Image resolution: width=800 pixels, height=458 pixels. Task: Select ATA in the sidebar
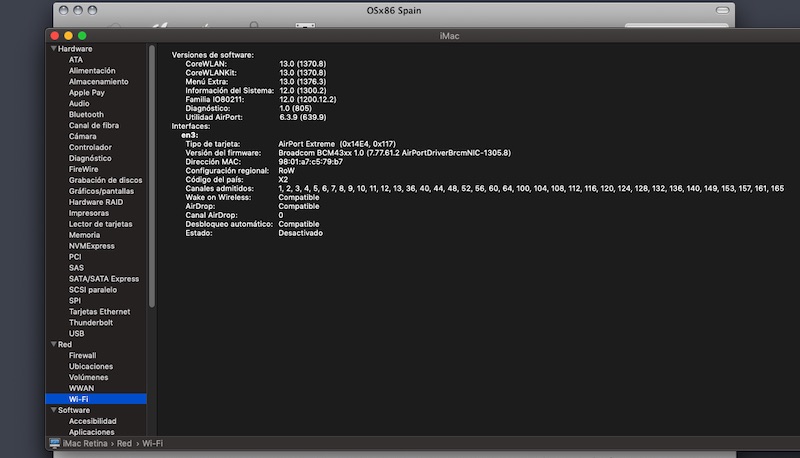coord(76,60)
